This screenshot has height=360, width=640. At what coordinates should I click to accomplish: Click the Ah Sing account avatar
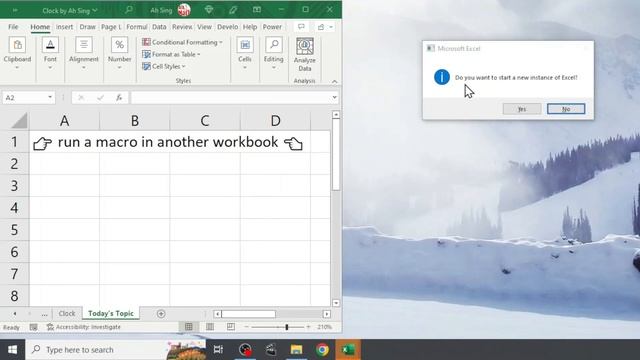click(x=184, y=10)
